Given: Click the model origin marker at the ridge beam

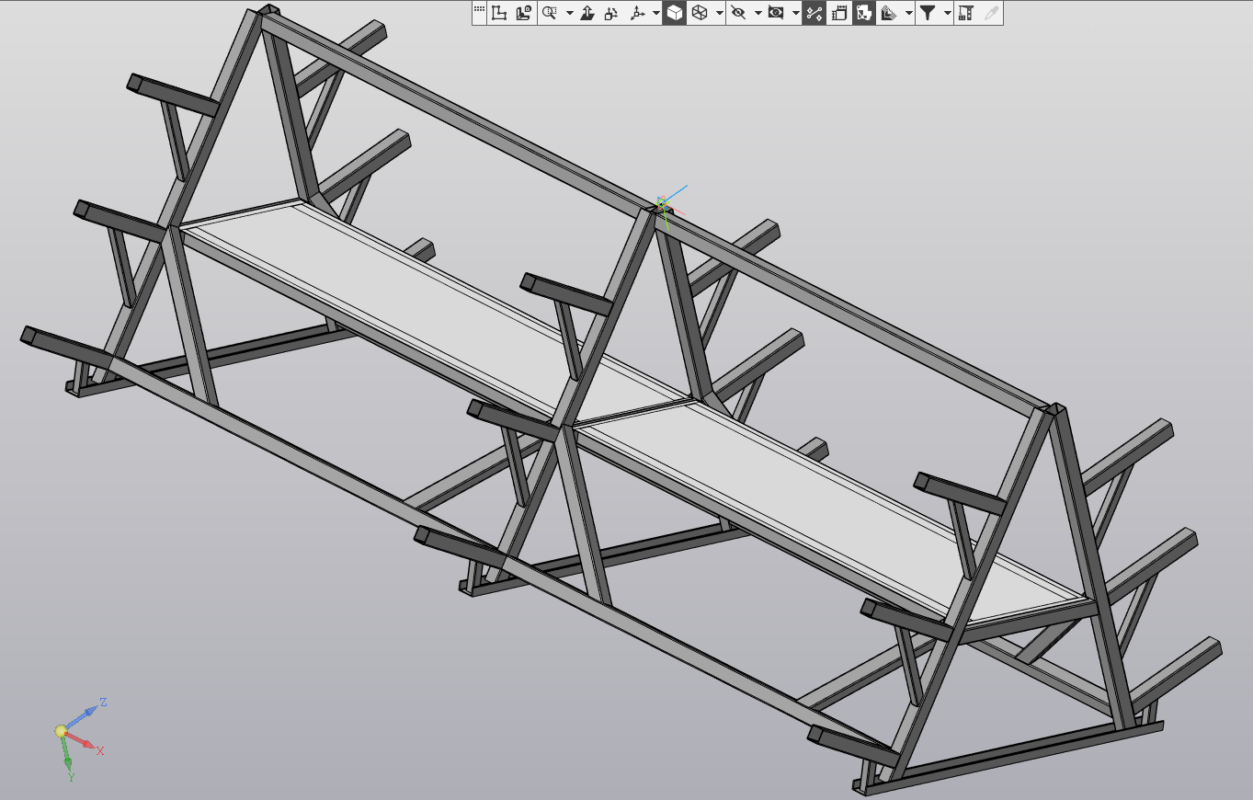Looking at the screenshot, I should tap(663, 205).
